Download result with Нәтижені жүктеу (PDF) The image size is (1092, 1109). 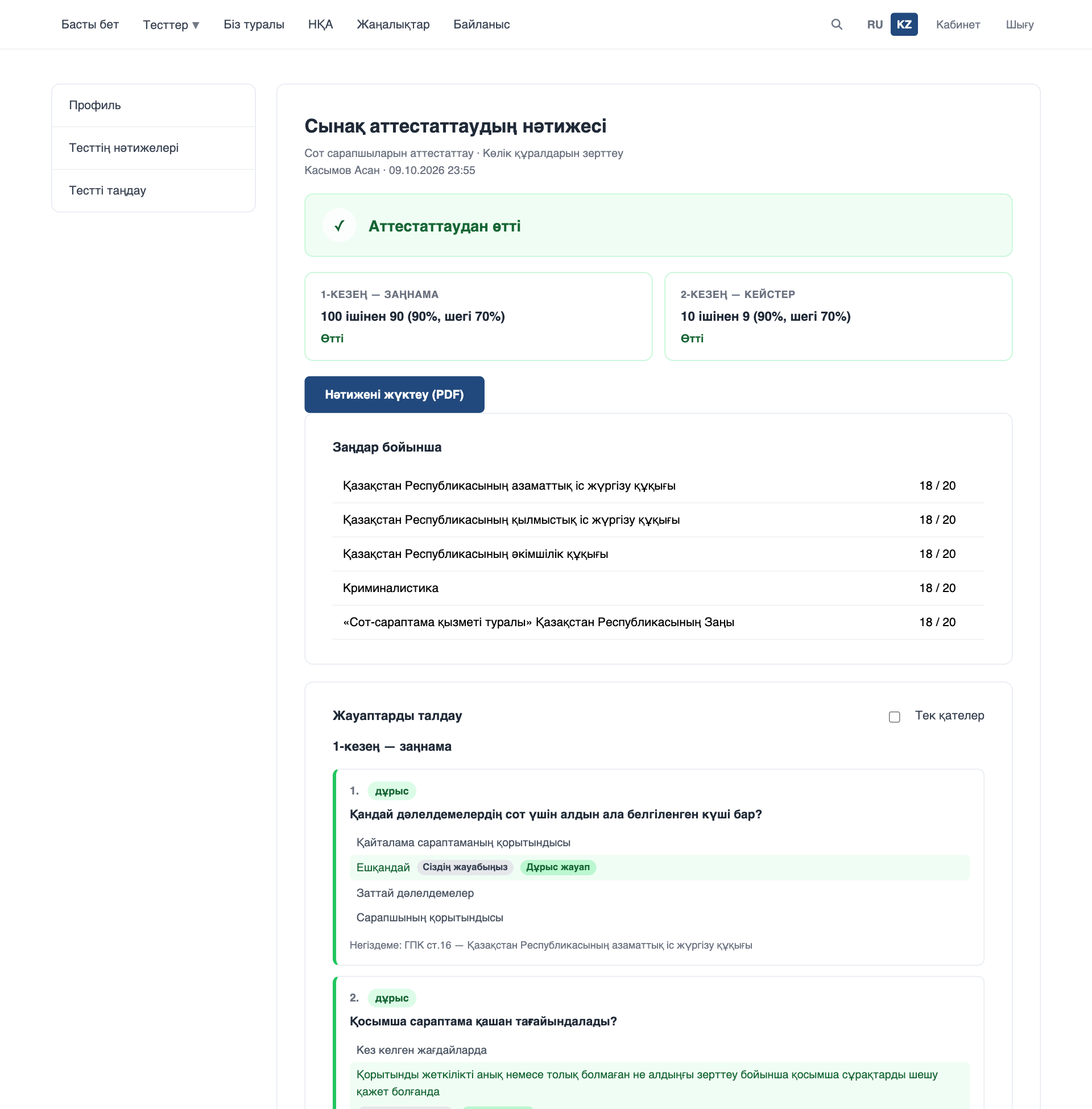click(394, 395)
